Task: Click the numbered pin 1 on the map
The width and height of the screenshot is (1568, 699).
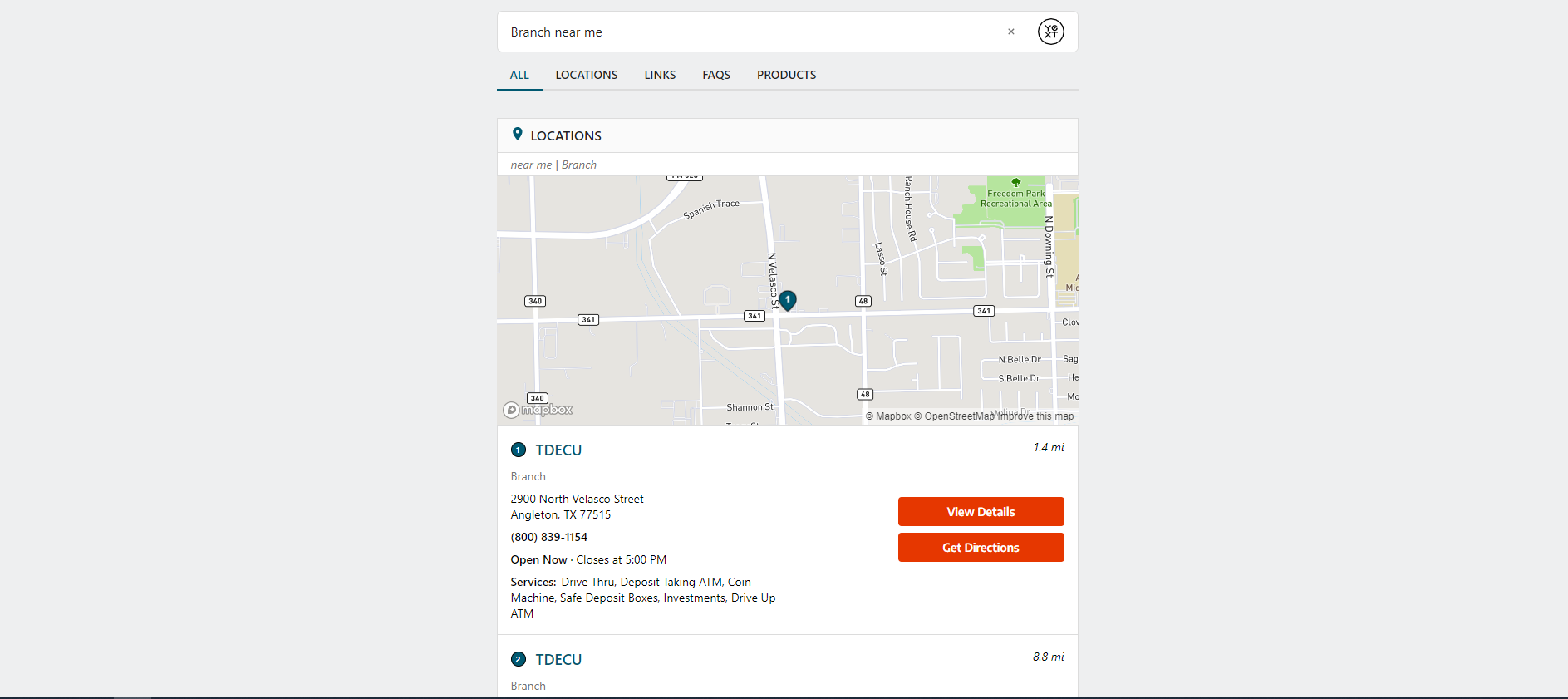Action: [x=788, y=300]
